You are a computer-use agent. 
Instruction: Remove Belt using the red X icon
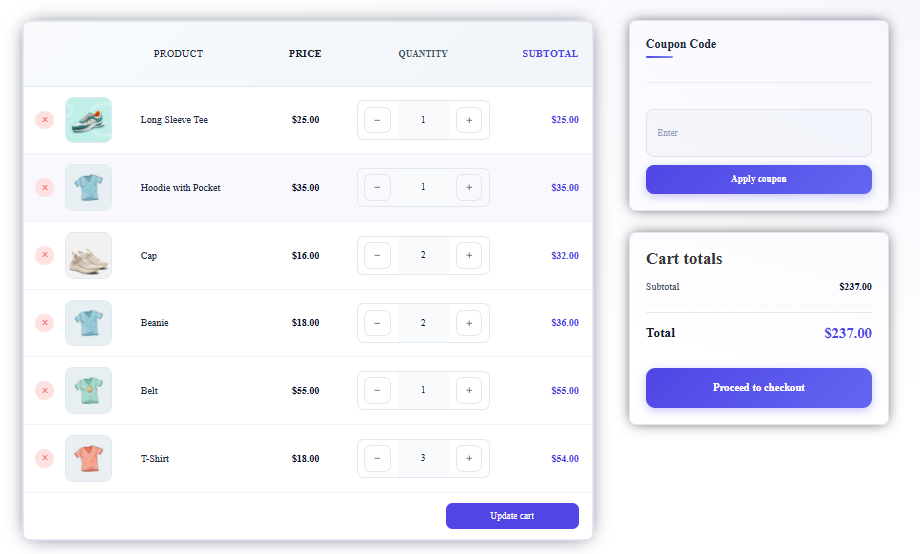[45, 390]
